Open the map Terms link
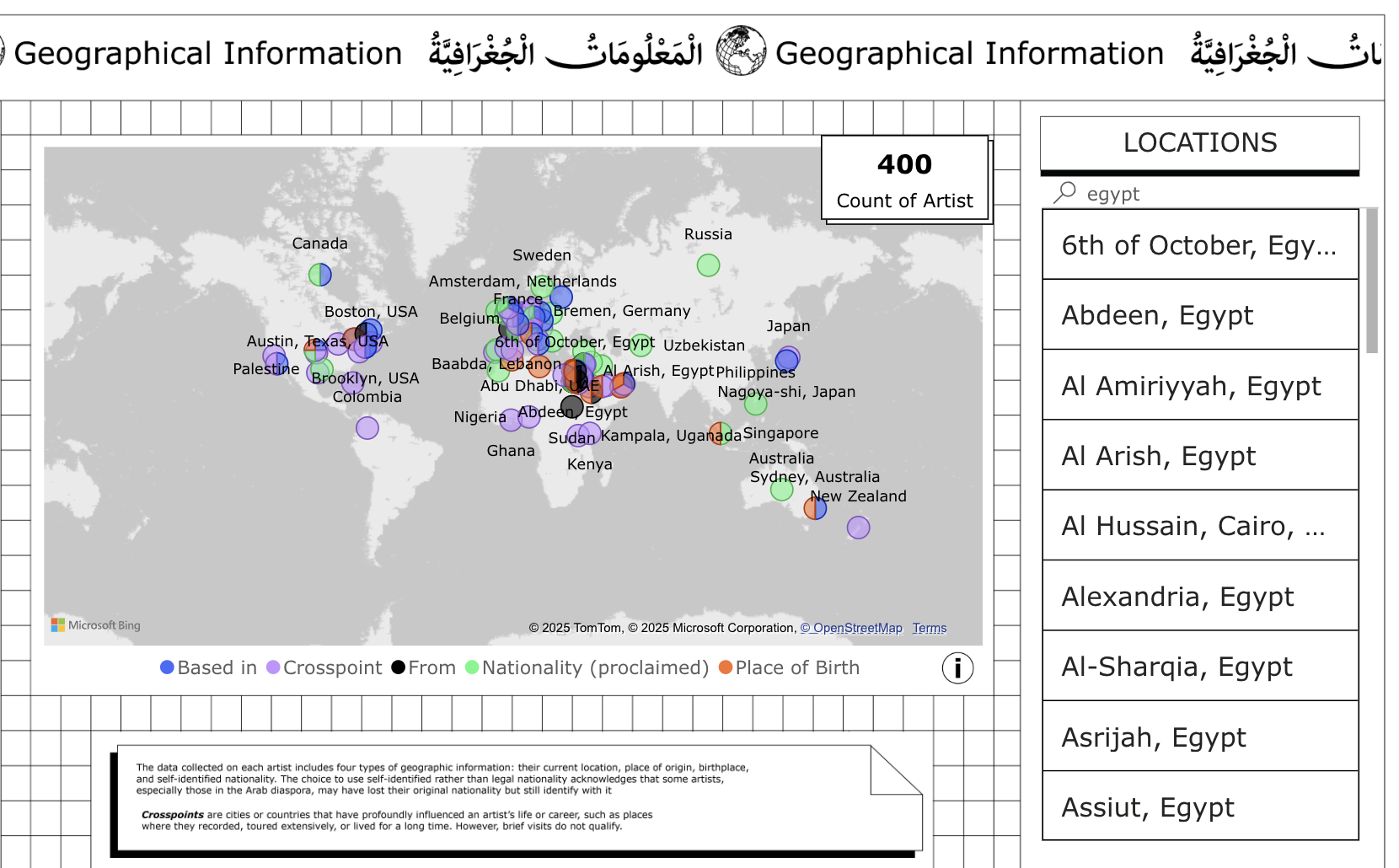This screenshot has width=1399, height=868. point(930,628)
